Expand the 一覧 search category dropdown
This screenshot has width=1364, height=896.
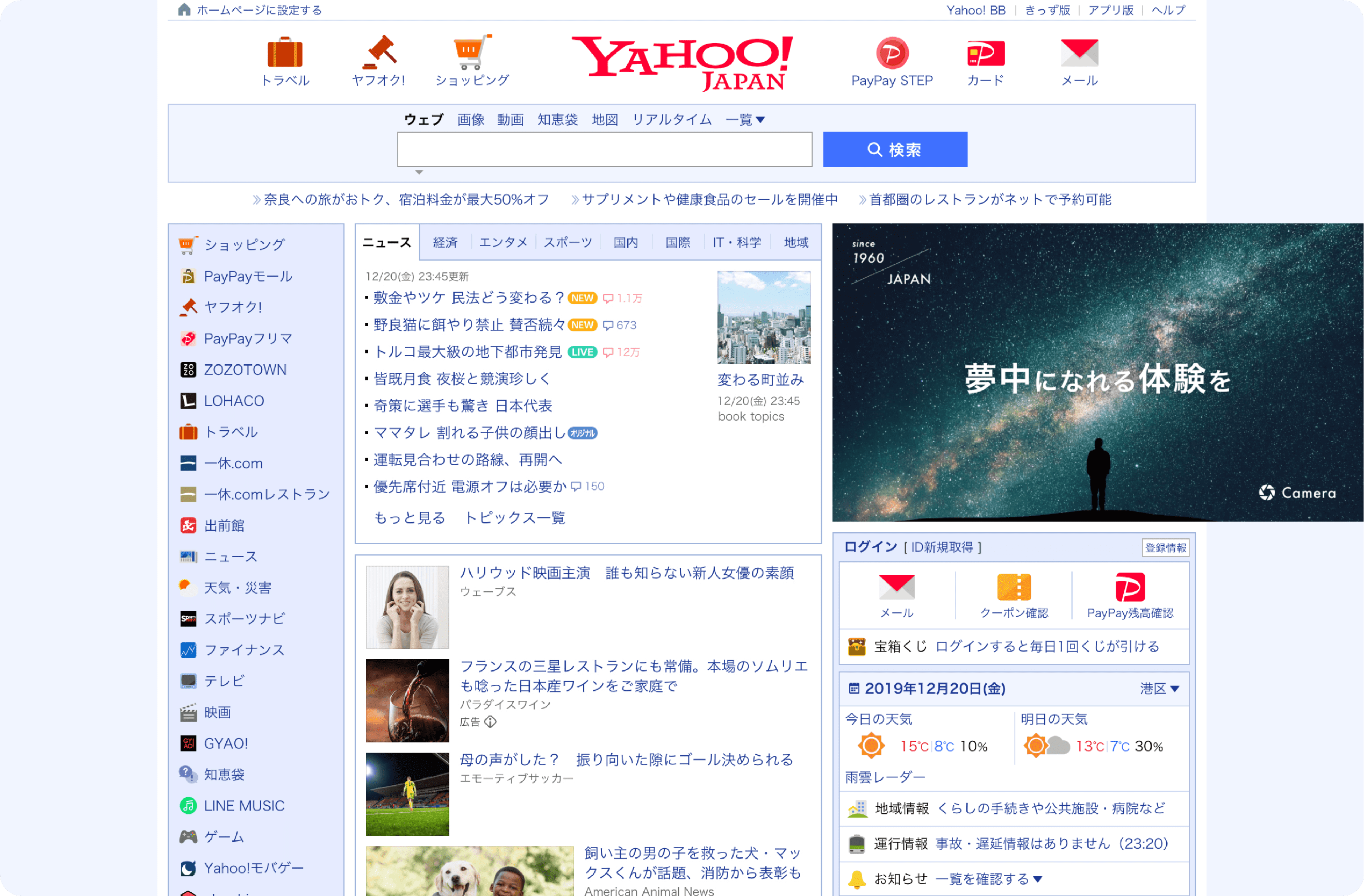pos(745,120)
